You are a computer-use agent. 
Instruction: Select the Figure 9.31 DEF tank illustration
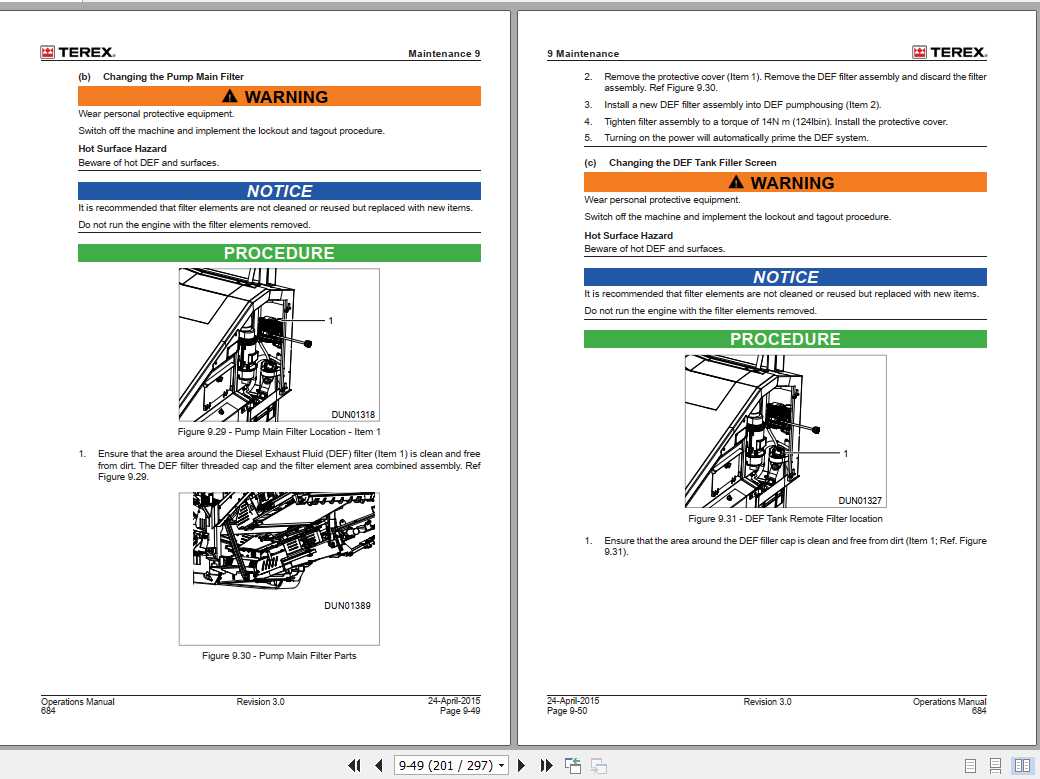(783, 432)
